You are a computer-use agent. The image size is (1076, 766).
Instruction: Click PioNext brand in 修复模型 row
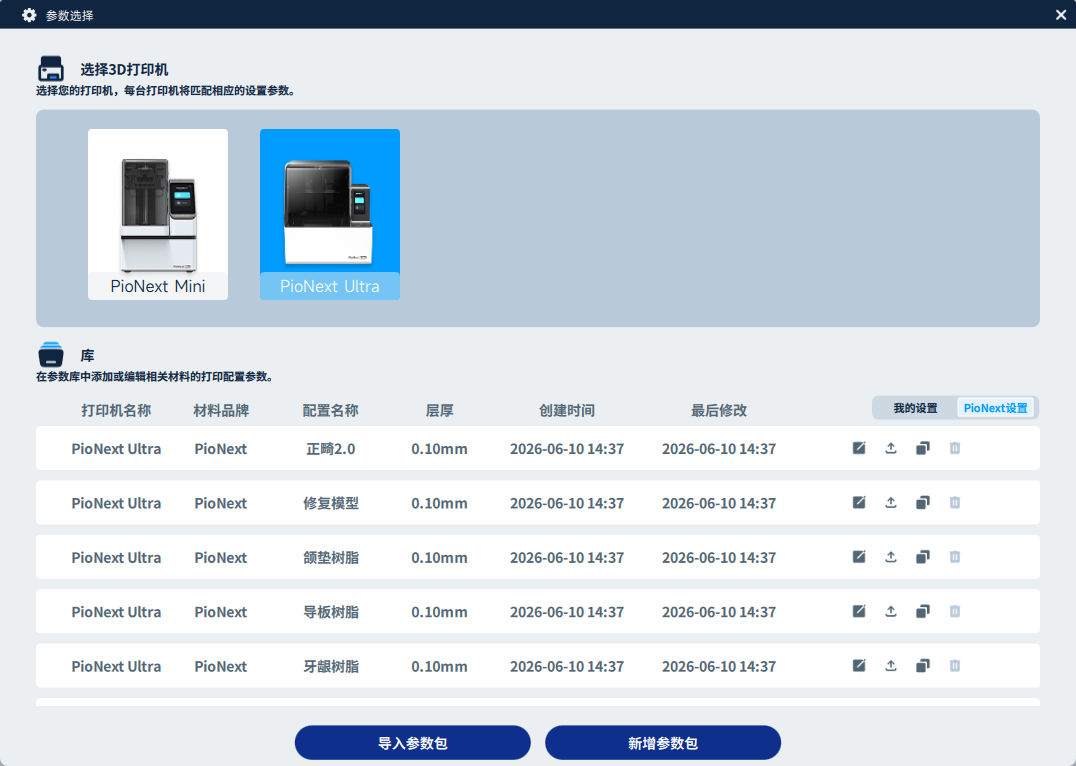pos(220,503)
